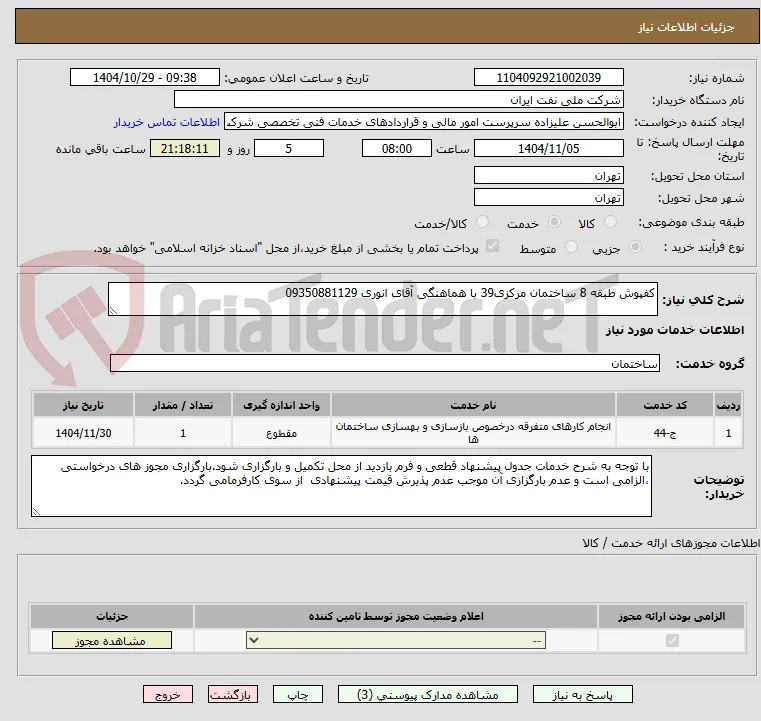761x721 pixels.
Task: Click the گروه خدمت field ساختمان
Action: coord(384,363)
